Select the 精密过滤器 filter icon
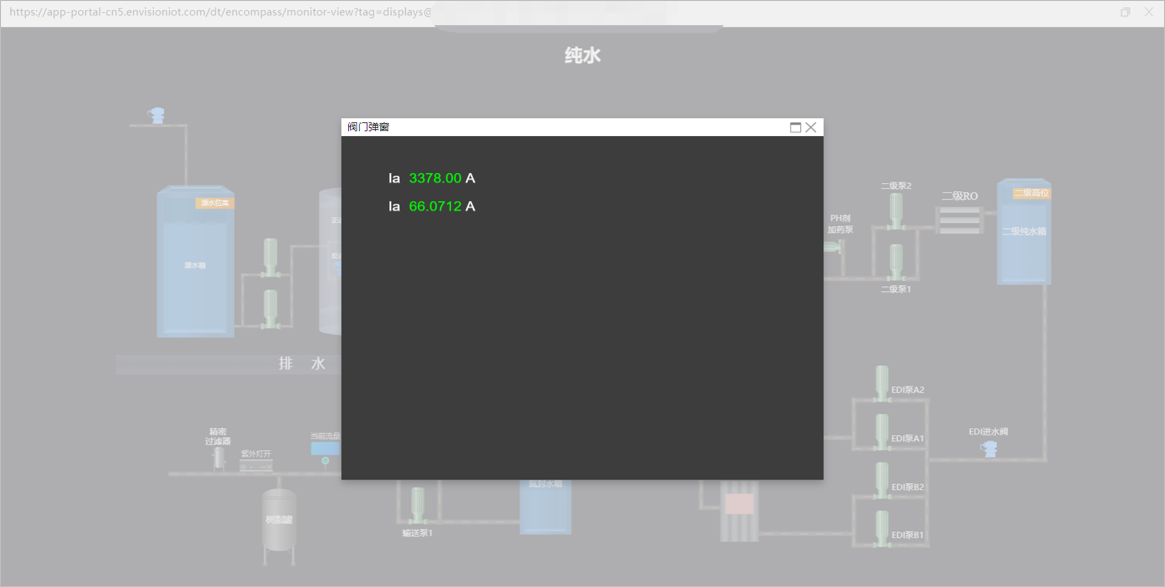Viewport: 1165px width, 587px height. pyautogui.click(x=219, y=458)
